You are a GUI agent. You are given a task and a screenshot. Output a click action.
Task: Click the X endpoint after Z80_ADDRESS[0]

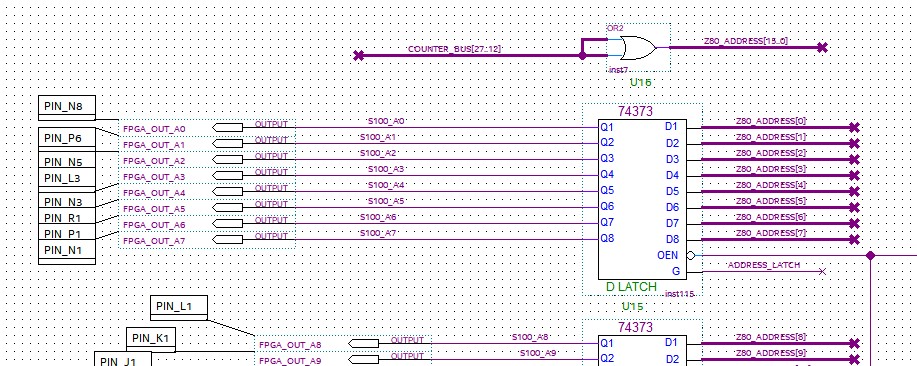coord(854,127)
